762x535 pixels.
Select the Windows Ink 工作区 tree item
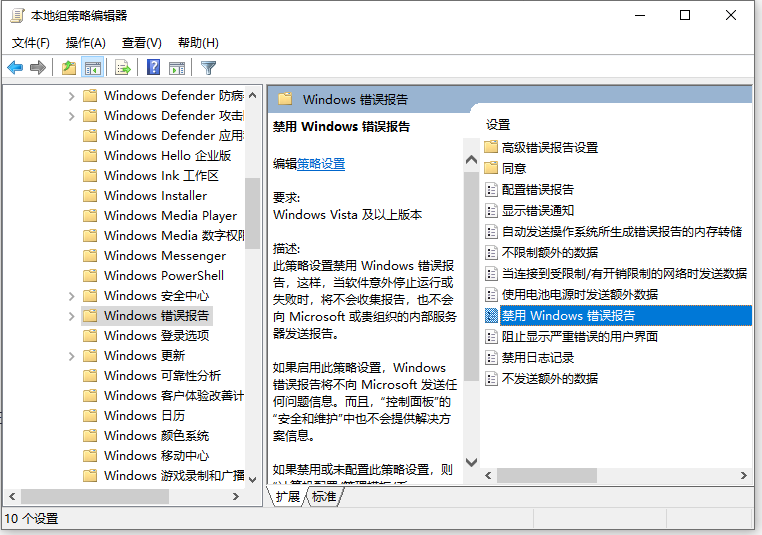[x=161, y=175]
